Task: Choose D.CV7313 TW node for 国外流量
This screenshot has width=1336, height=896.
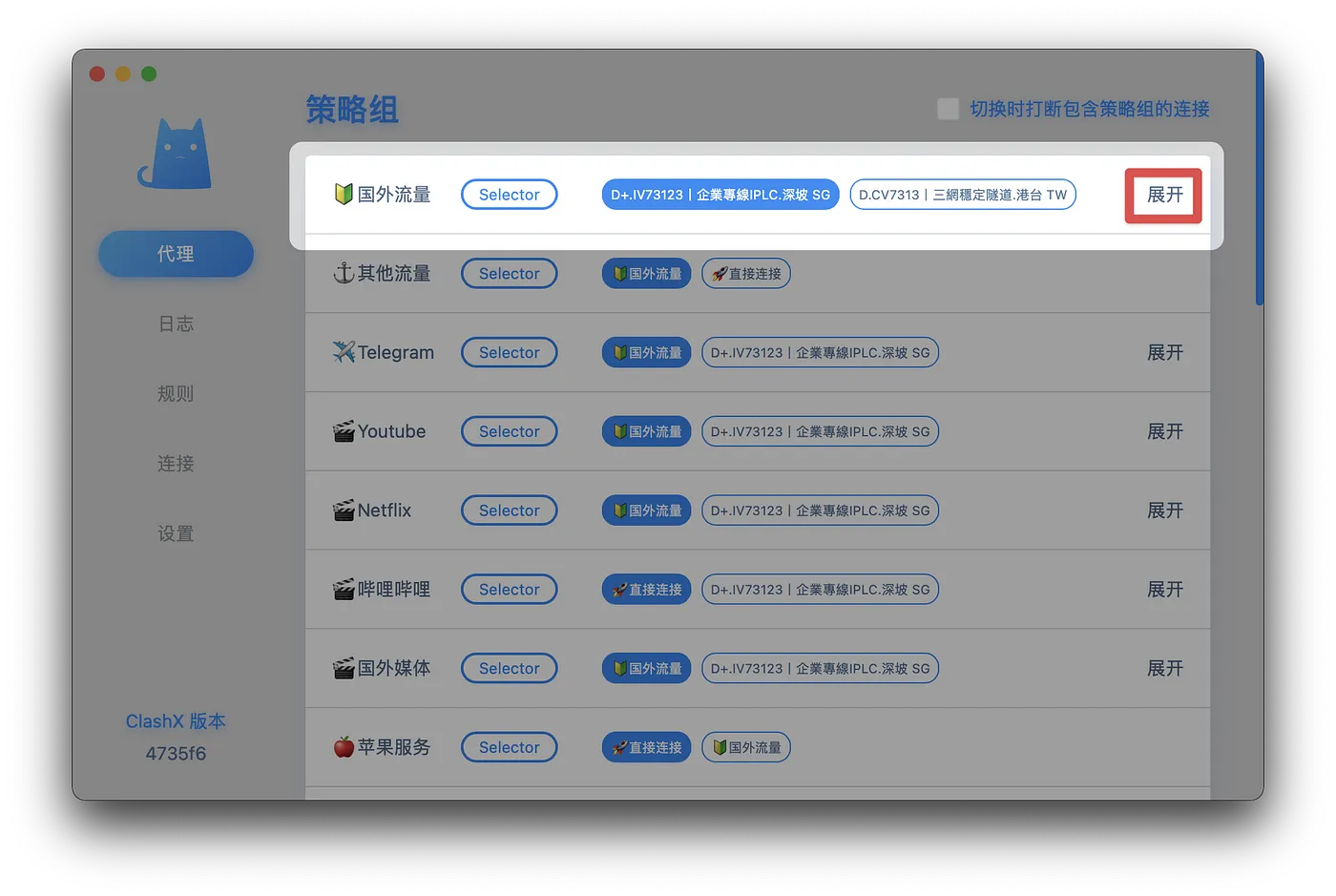Action: [x=962, y=195]
